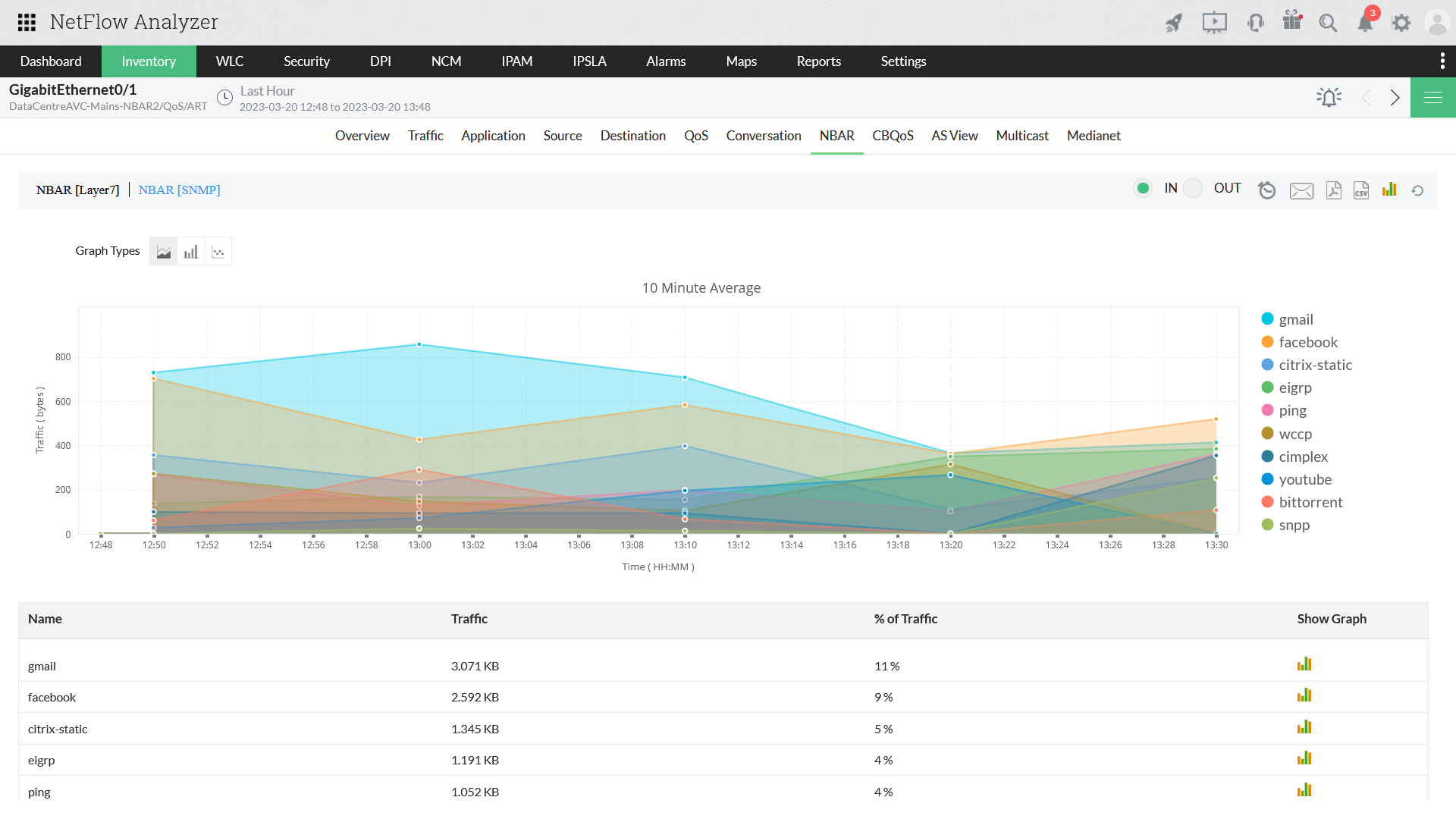The image size is (1456, 819).
Task: Go to the Alarms menu
Action: tap(666, 61)
